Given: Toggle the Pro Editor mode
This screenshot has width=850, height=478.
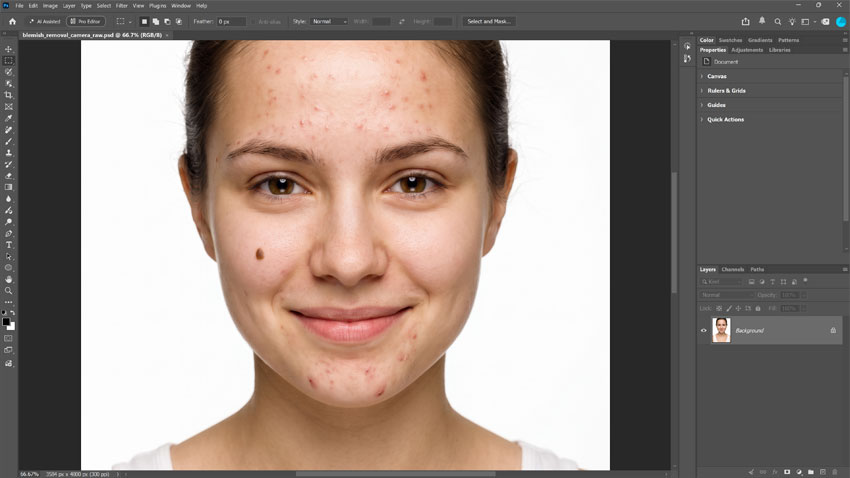Looking at the screenshot, I should (86, 22).
